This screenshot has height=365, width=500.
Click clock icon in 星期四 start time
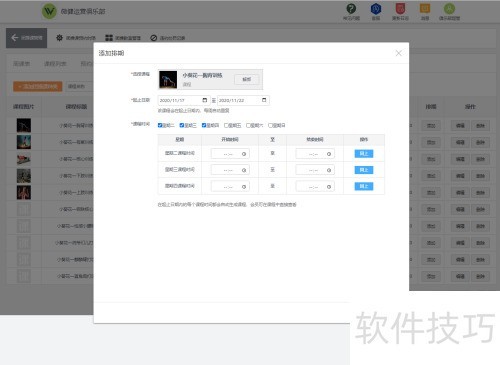coord(244,187)
